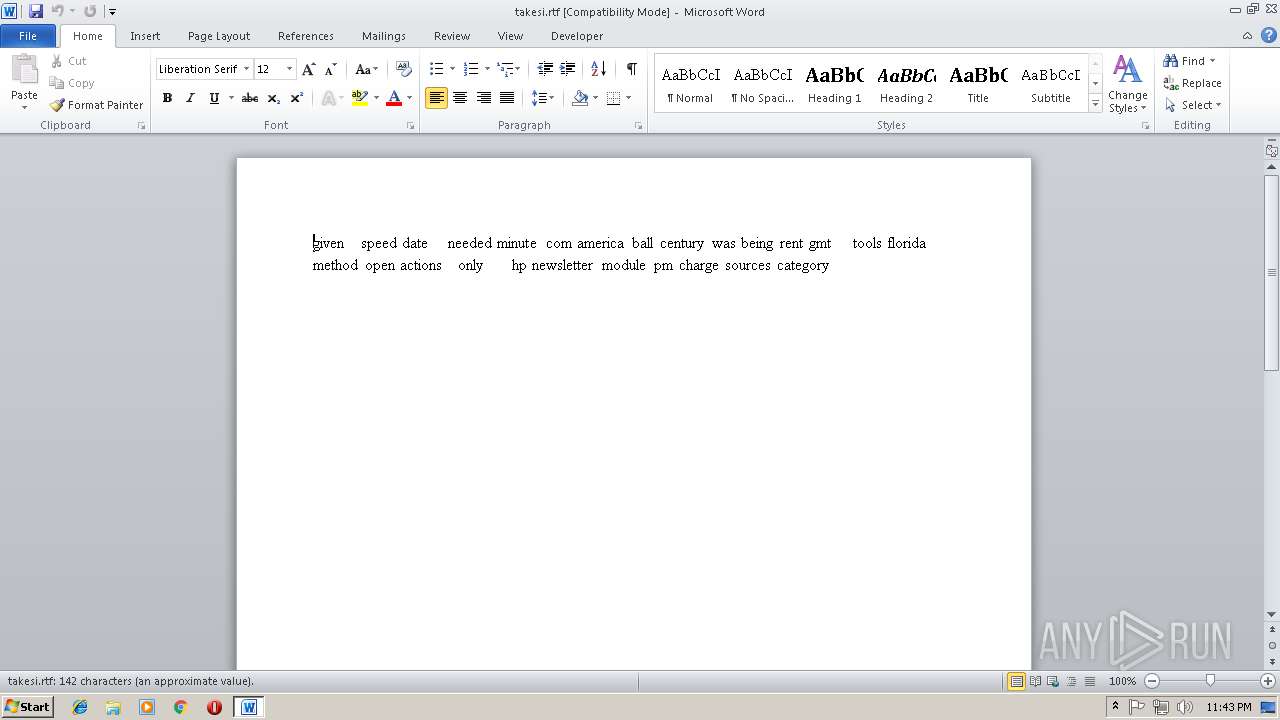Toggle Show/Hide paragraph marks

coord(631,69)
